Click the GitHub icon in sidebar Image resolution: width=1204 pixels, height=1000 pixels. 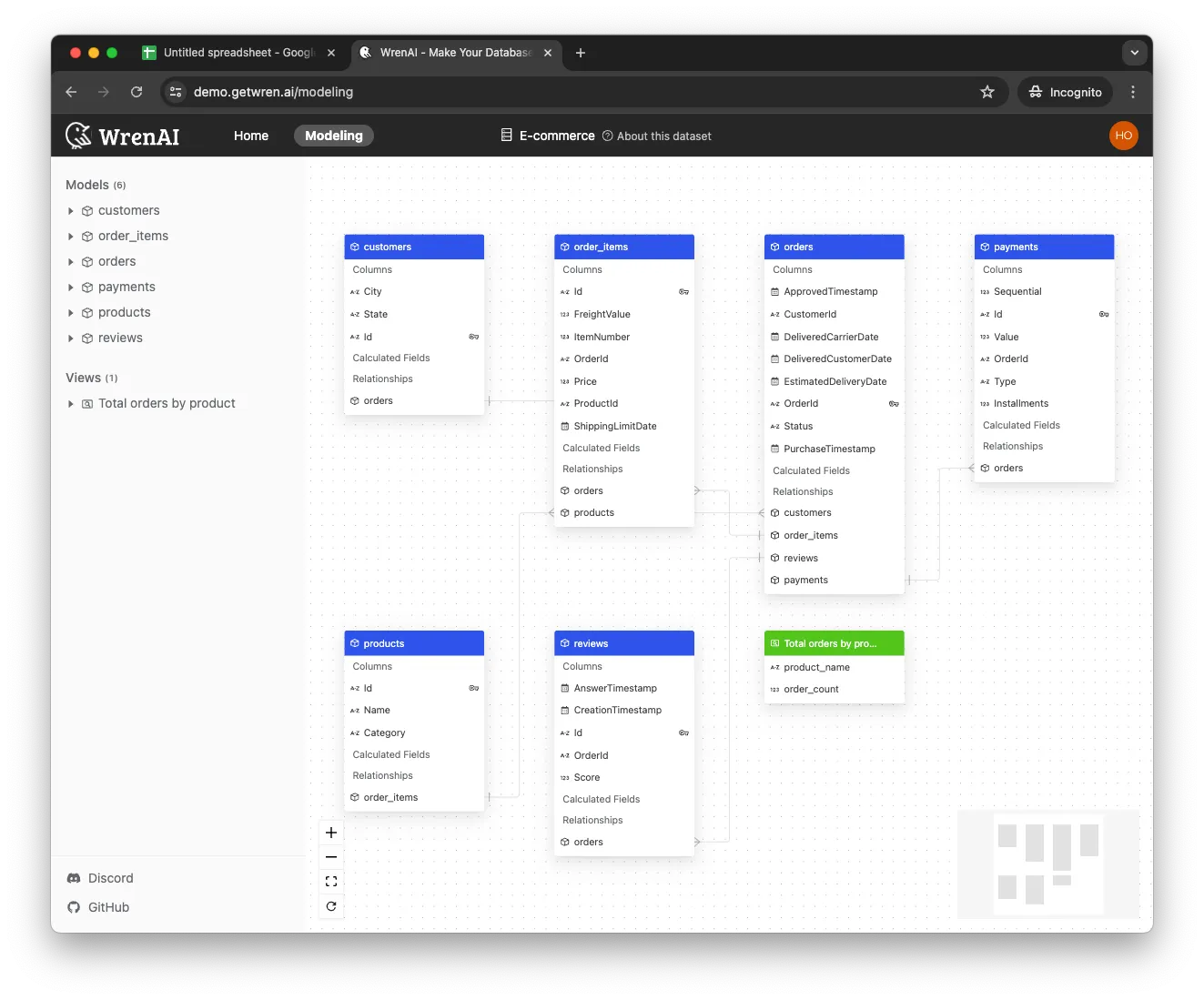click(x=74, y=907)
